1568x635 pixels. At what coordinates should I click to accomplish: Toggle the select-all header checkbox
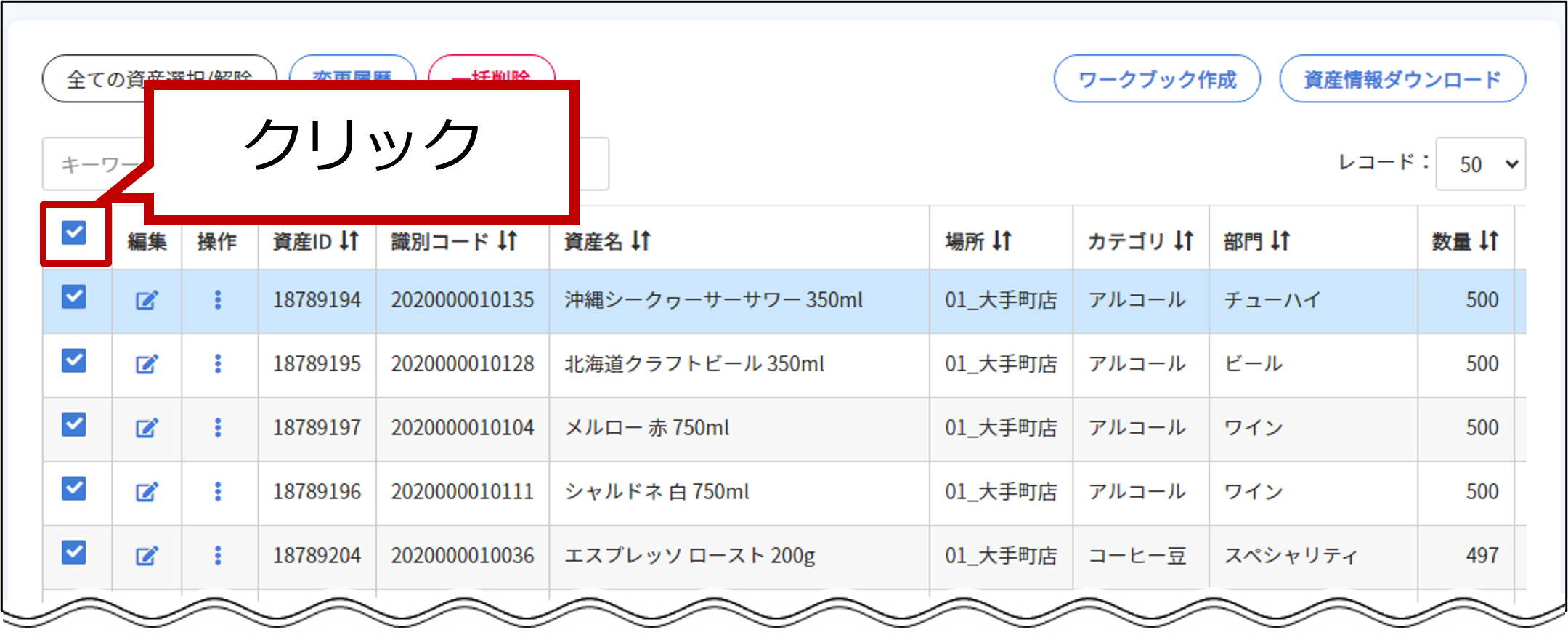point(74,233)
